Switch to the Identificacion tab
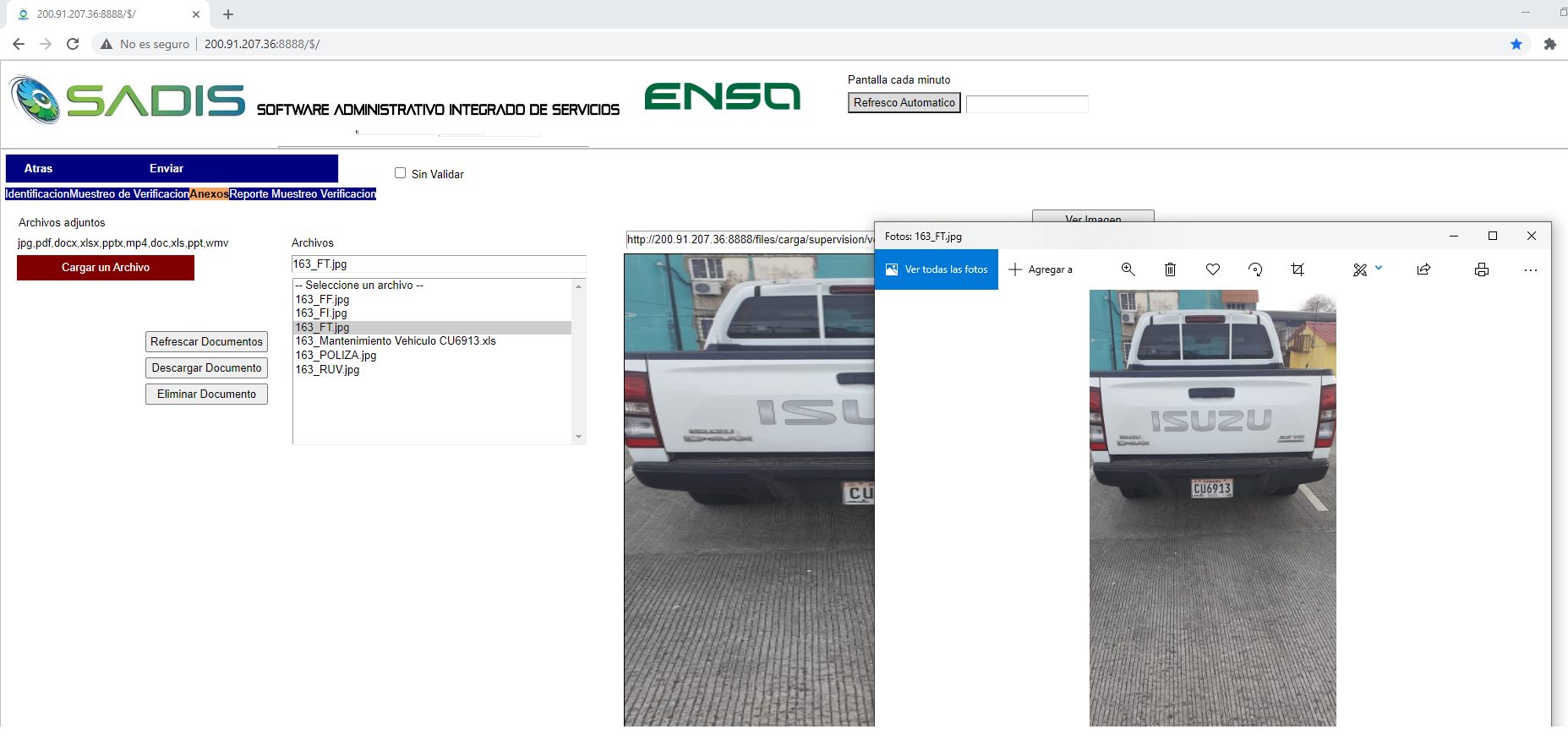 [37, 194]
